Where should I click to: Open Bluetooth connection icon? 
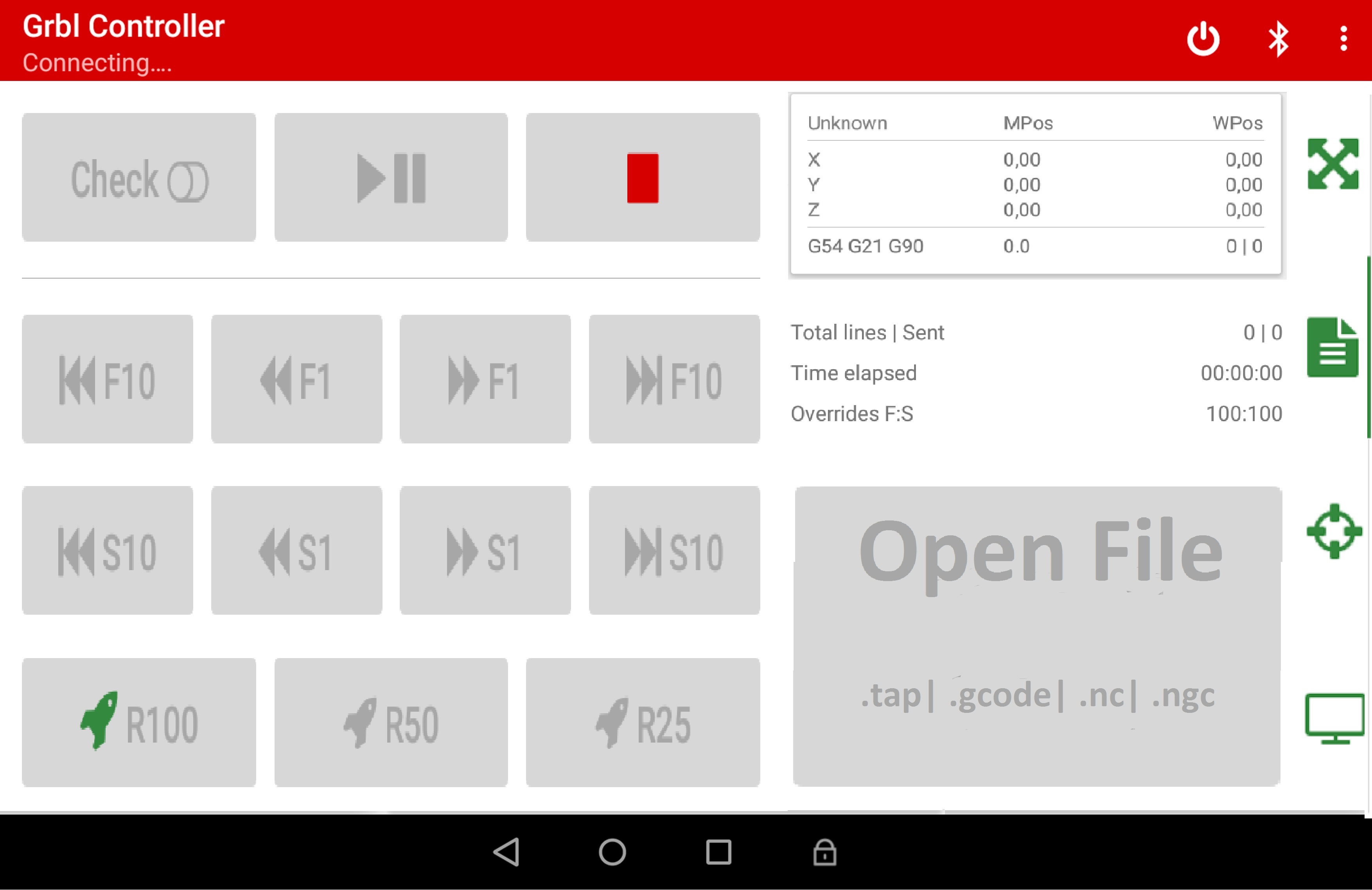[1279, 39]
